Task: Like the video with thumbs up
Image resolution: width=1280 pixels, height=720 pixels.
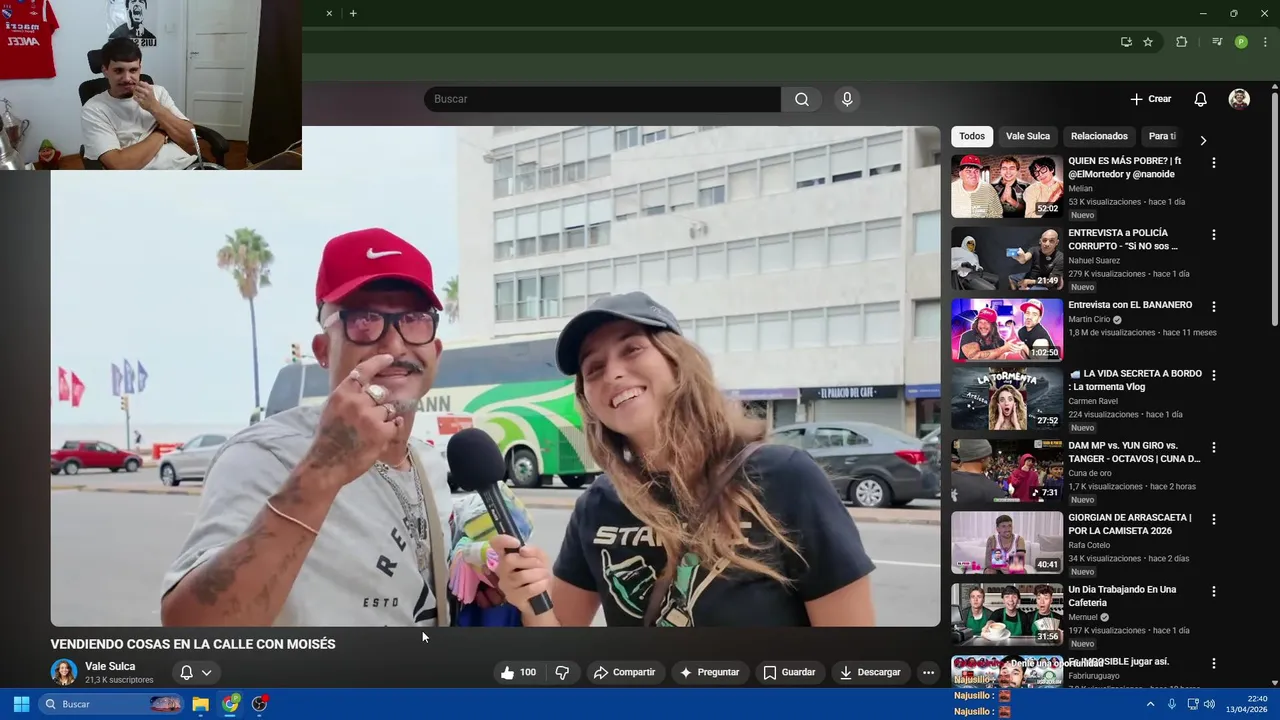Action: (518, 672)
